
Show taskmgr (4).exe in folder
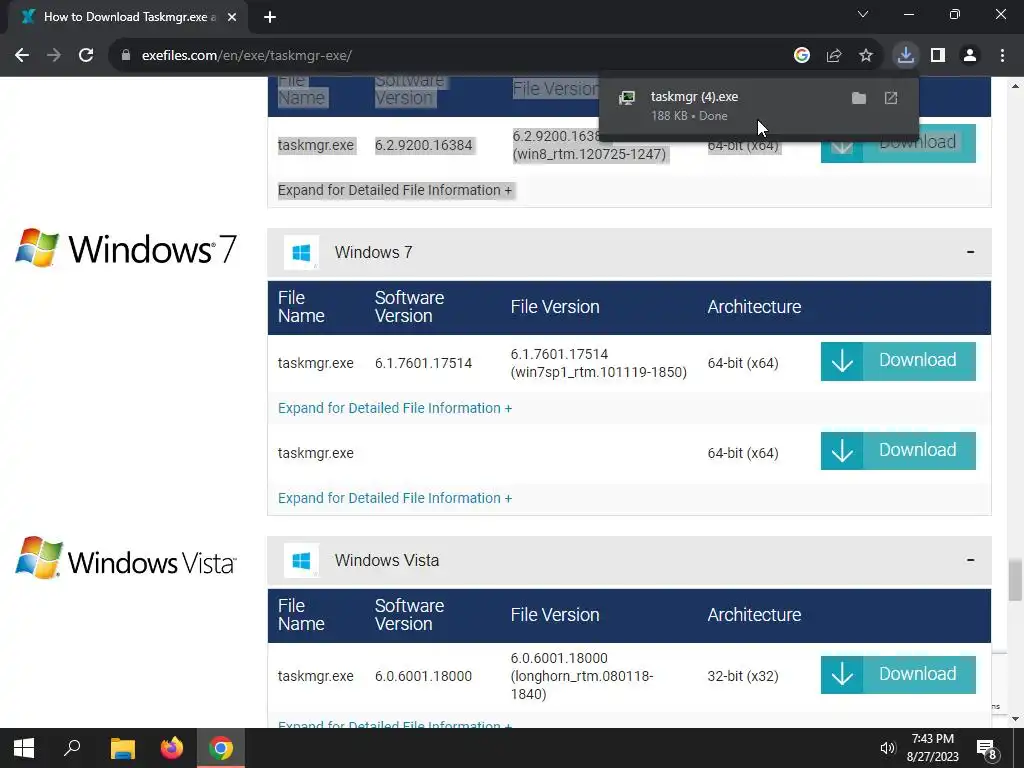(859, 98)
